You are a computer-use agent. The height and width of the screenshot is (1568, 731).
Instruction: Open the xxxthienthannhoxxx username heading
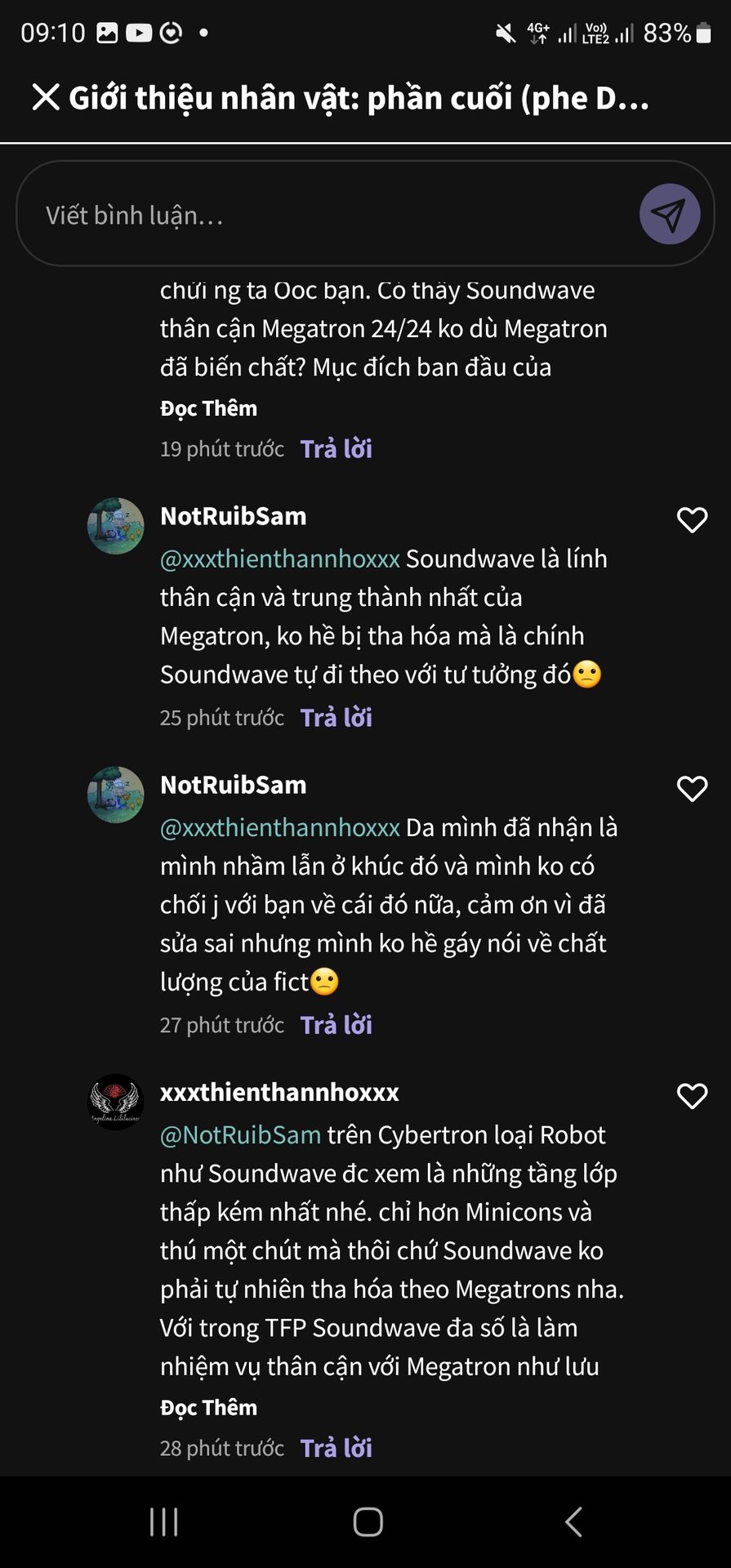tap(279, 1093)
